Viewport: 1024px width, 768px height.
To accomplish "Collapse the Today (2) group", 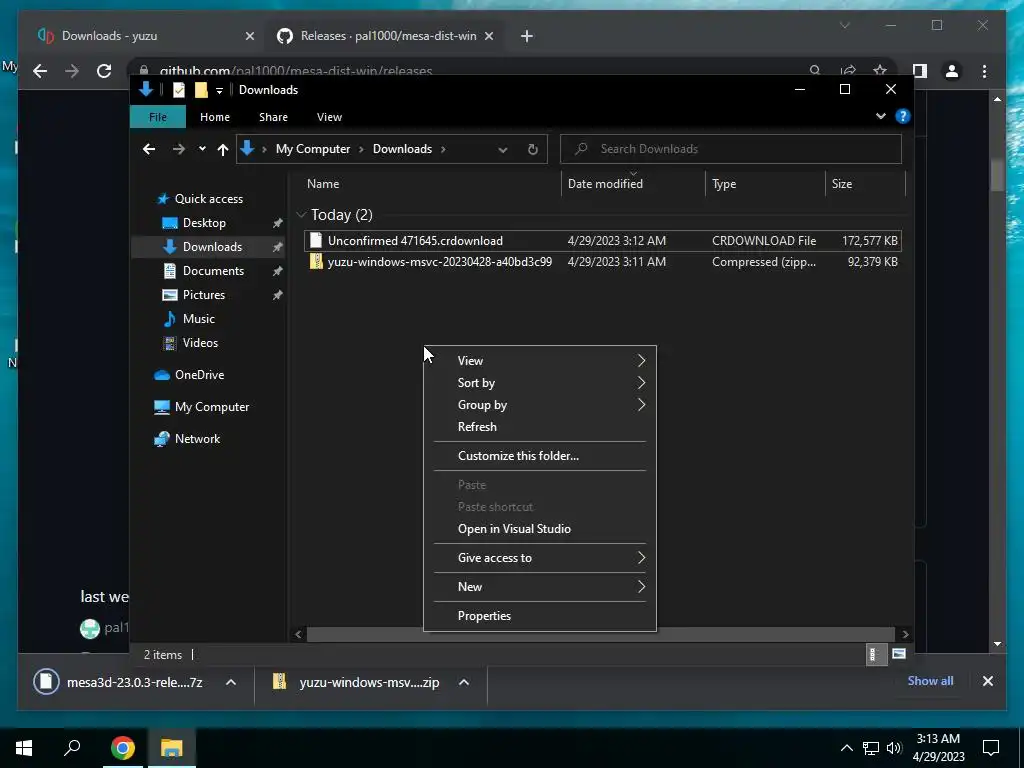I will pos(301,214).
